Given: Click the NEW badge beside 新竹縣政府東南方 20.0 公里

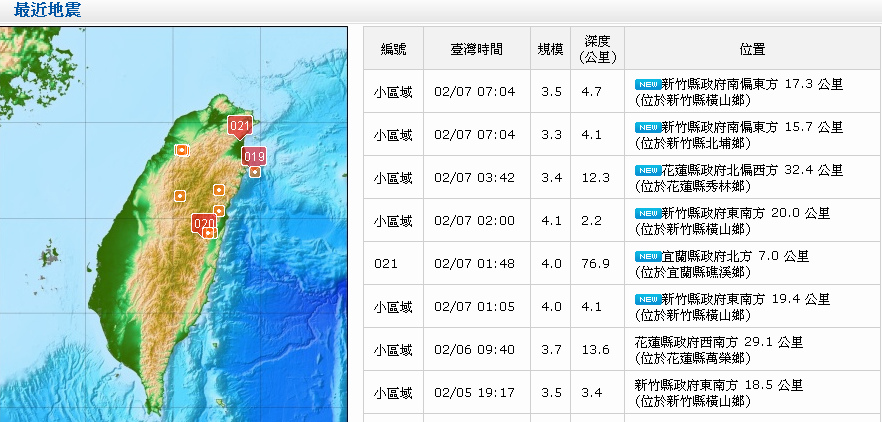Looking at the screenshot, I should click(x=647, y=213).
